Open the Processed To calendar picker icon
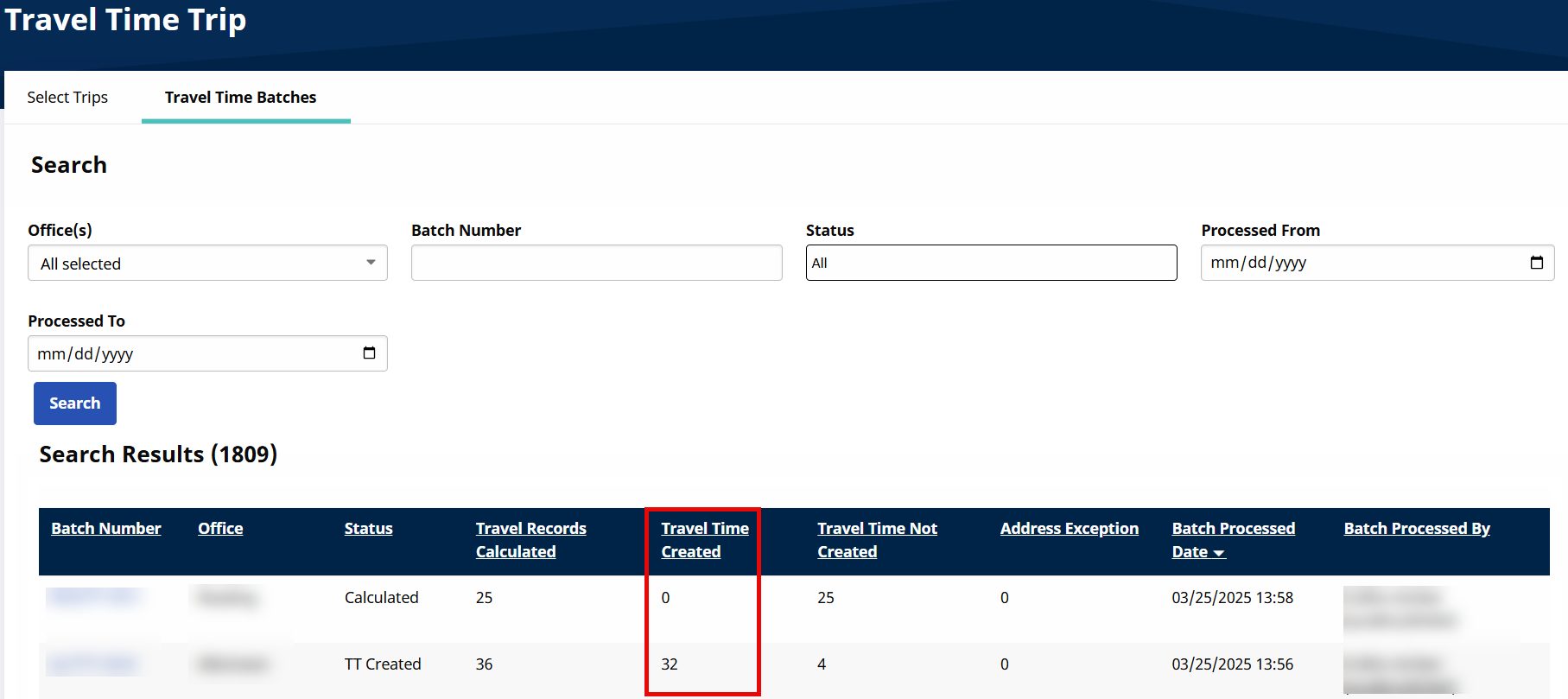This screenshot has height=699, width=1568. tap(369, 353)
